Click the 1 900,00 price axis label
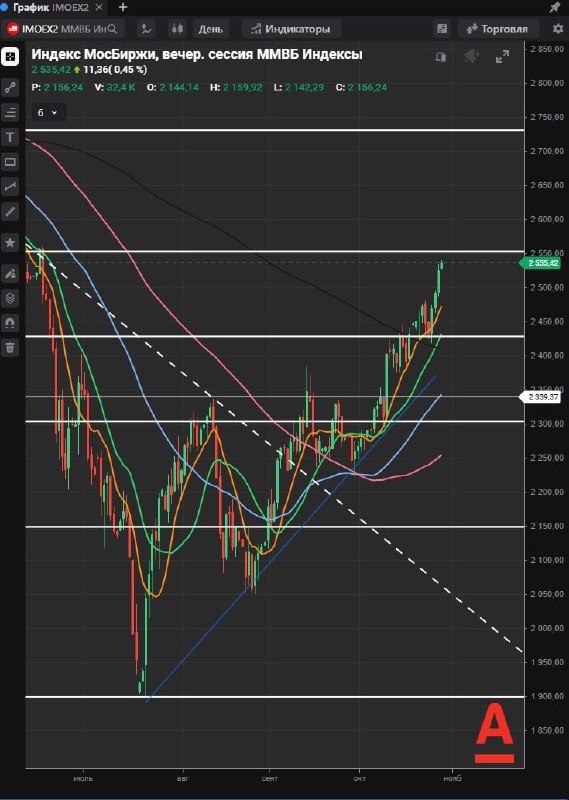Viewport: 569px width, 800px height. click(547, 696)
